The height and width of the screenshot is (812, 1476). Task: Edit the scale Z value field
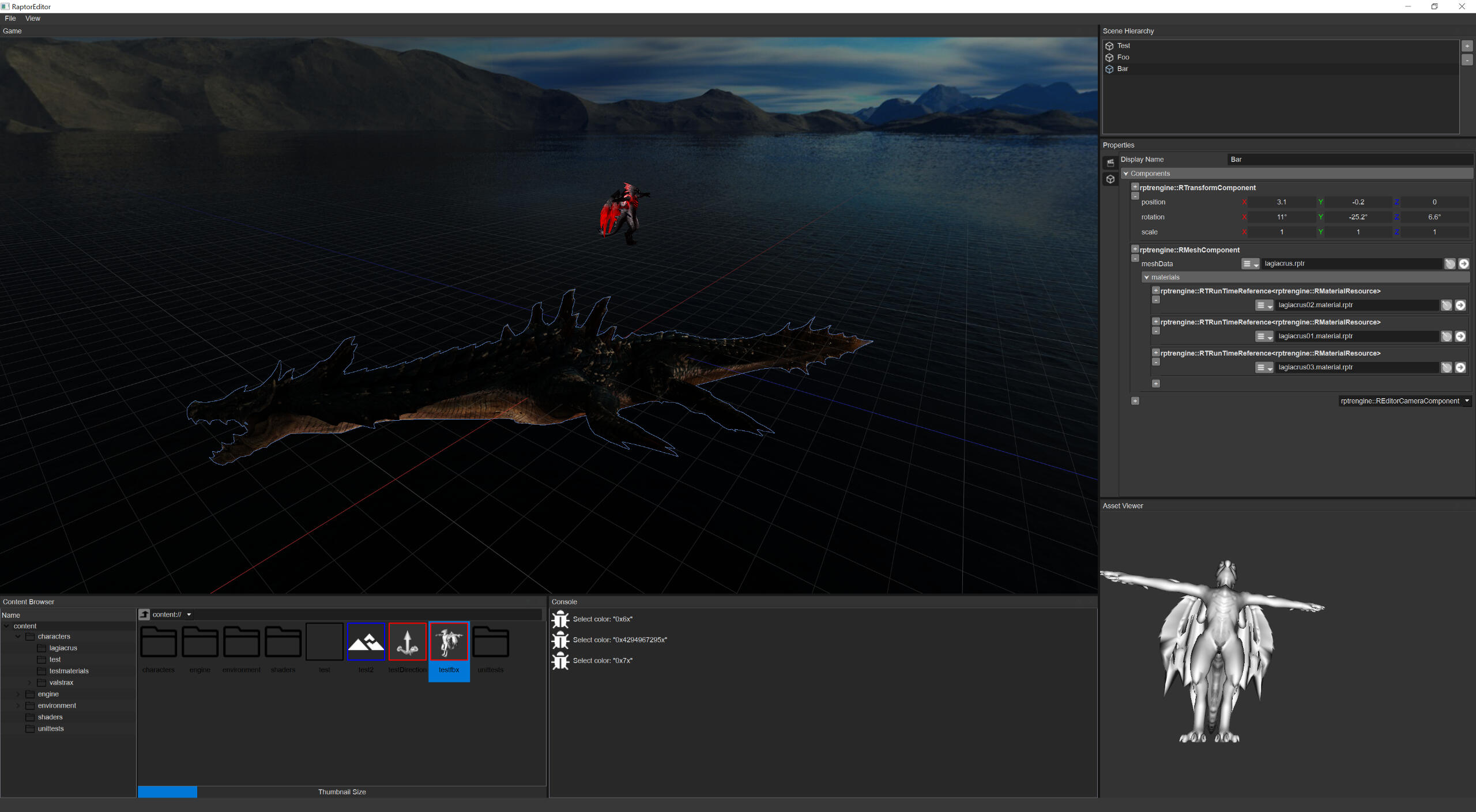pyautogui.click(x=1434, y=232)
